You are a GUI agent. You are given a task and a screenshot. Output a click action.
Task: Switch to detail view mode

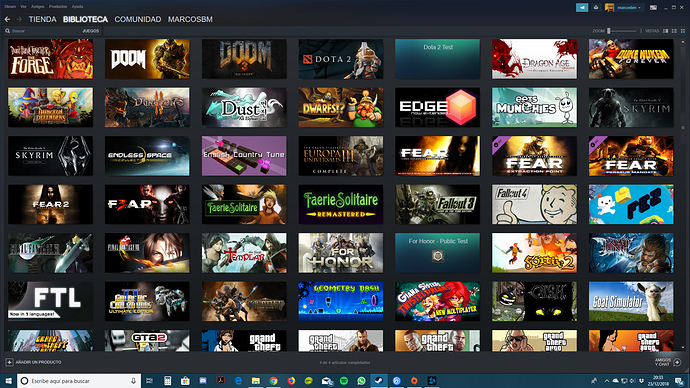click(x=665, y=31)
